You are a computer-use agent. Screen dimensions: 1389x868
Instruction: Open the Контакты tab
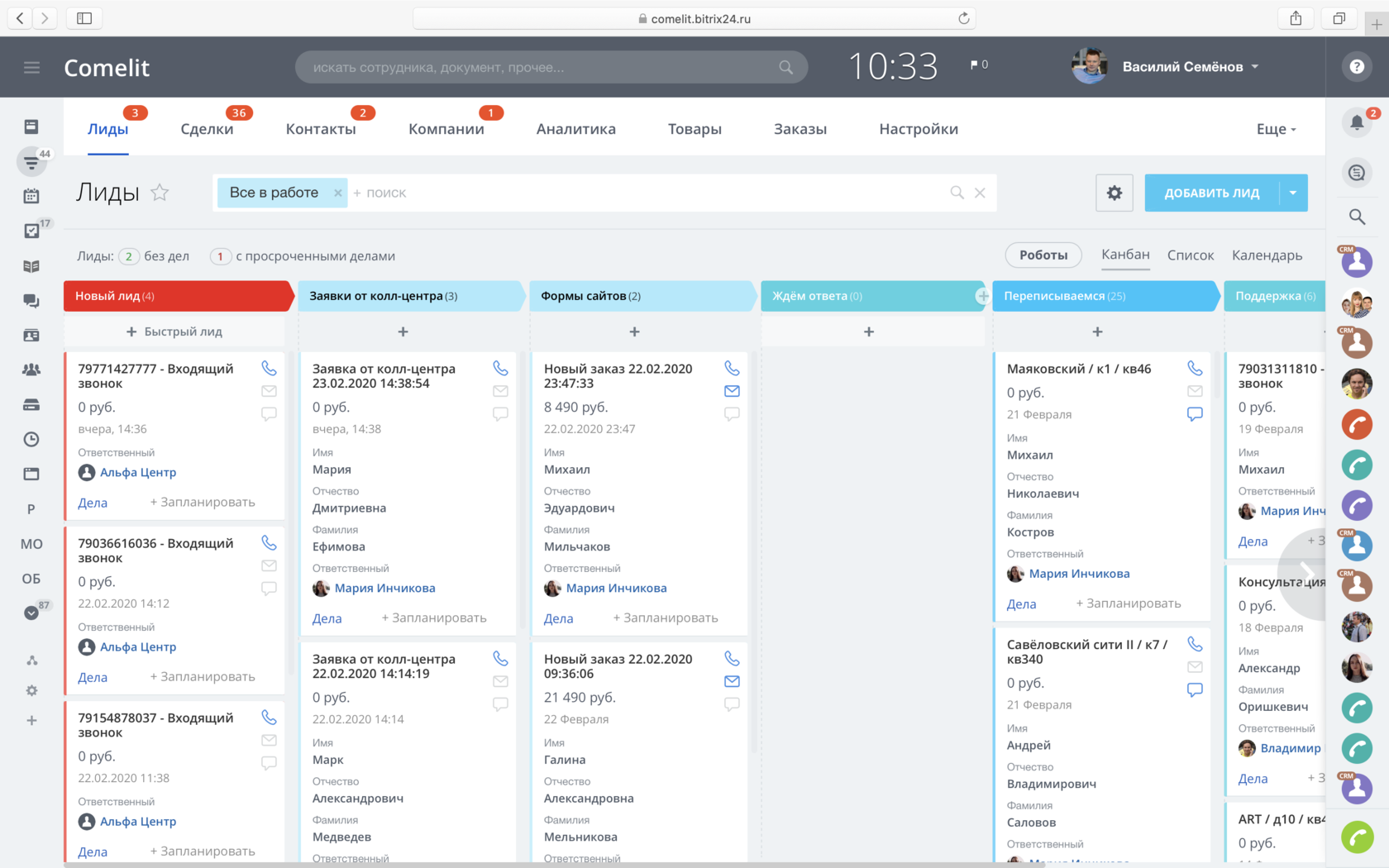pyautogui.click(x=321, y=129)
